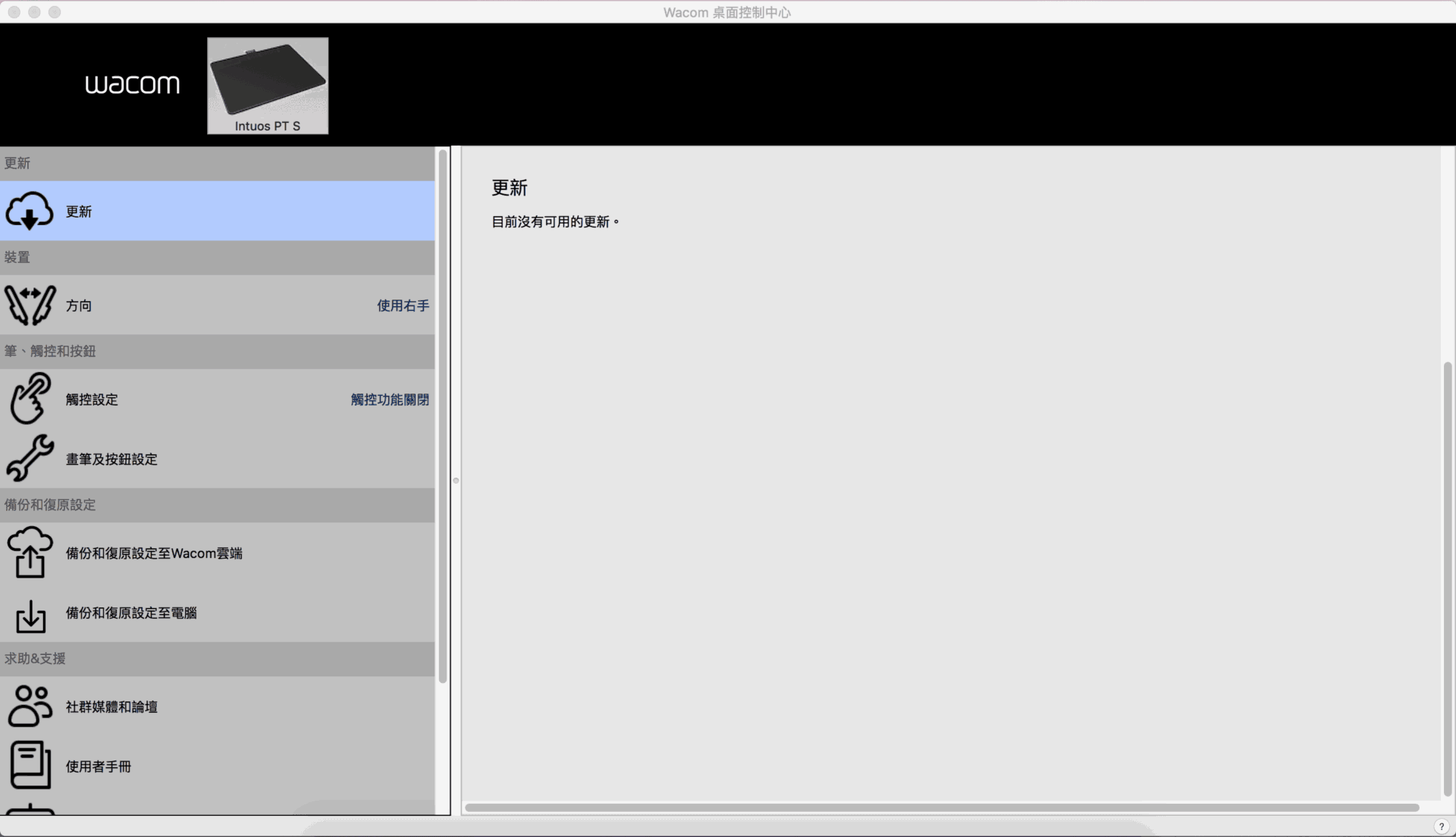Click the wrench icon for 畫筆及按鈕設定
Viewport: 1456px width, 837px height.
(x=30, y=458)
